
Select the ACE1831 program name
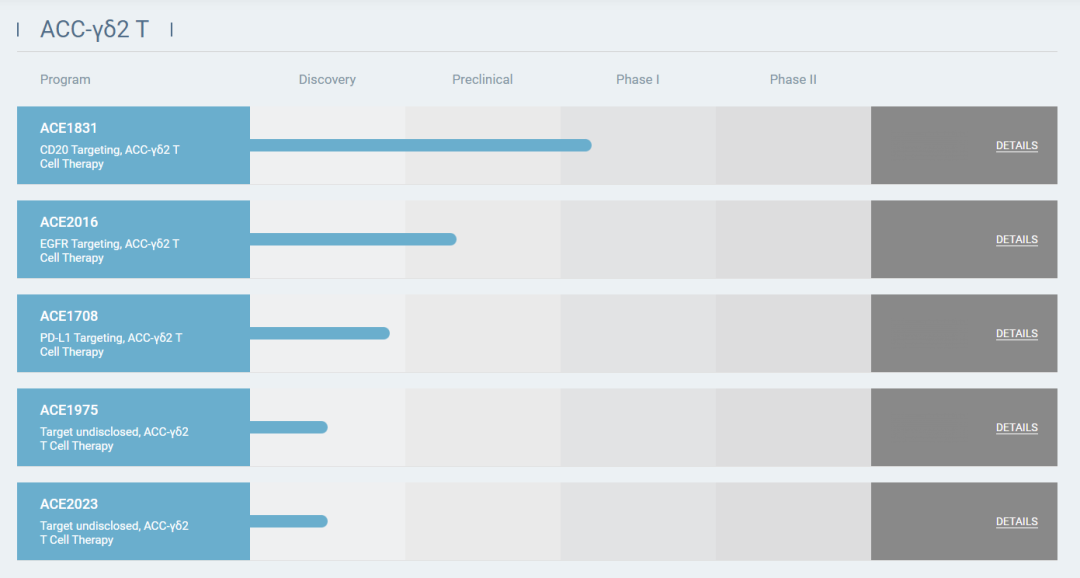coord(68,128)
